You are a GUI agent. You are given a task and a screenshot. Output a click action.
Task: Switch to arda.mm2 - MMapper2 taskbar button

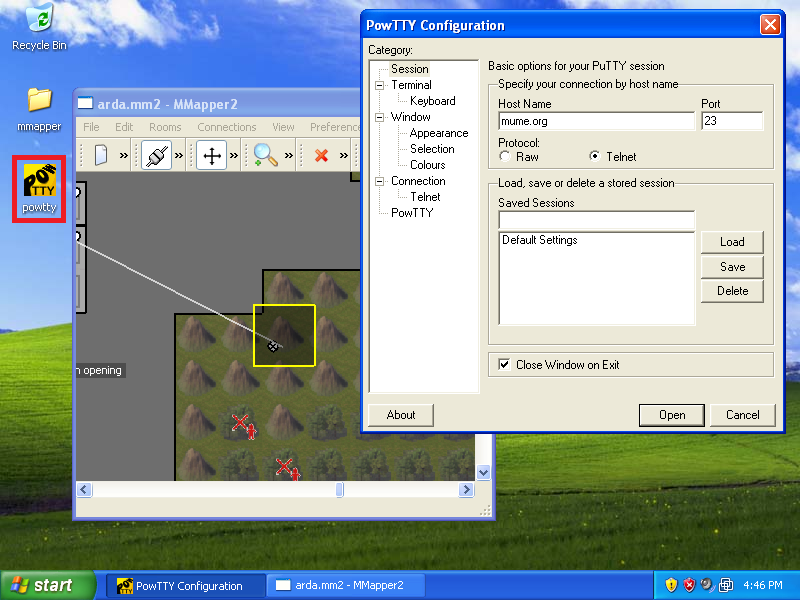coord(346,585)
